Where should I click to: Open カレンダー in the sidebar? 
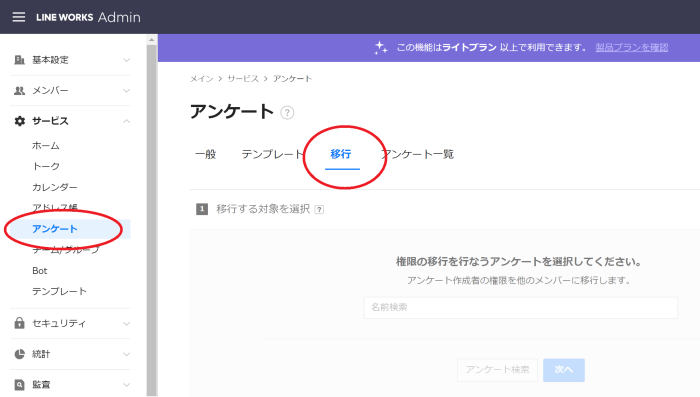pyautogui.click(x=54, y=187)
